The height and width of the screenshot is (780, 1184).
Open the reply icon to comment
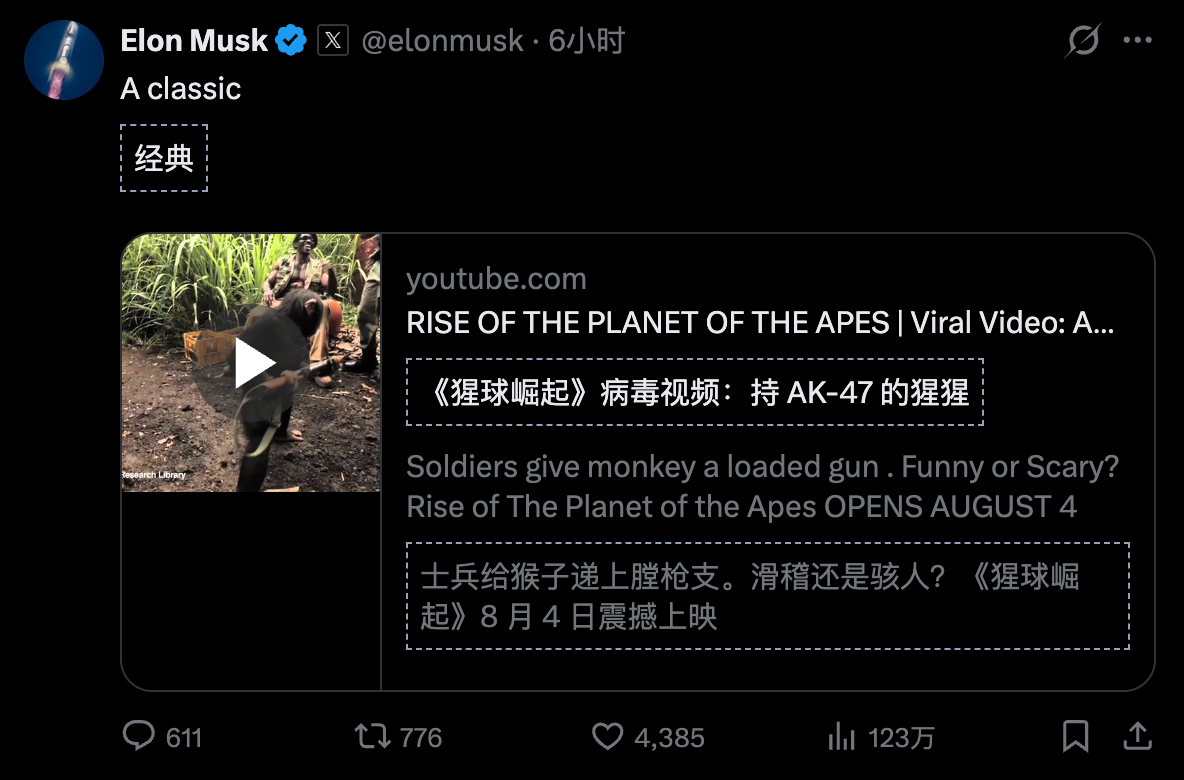[x=139, y=737]
